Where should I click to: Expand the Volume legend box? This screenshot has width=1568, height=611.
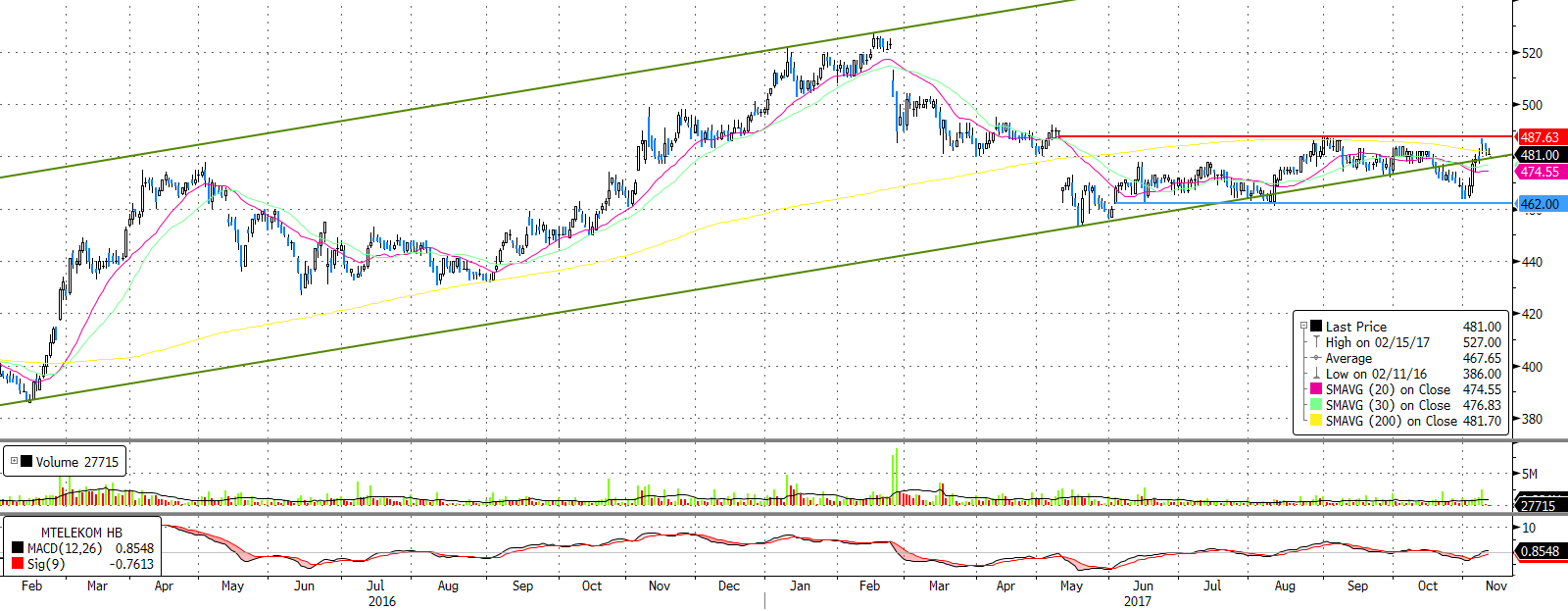click(14, 461)
